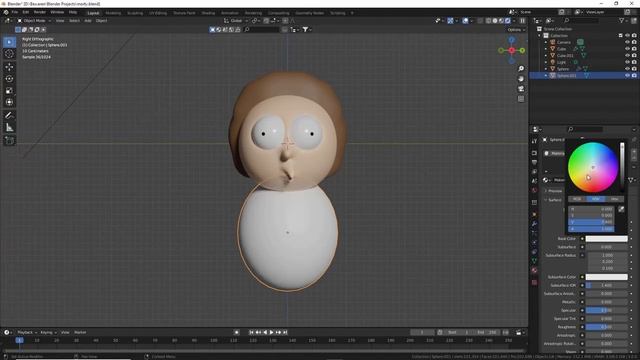This screenshot has width=640, height=360.
Task: Click the outliner filter funnel icon
Action: pyautogui.click(x=622, y=20)
